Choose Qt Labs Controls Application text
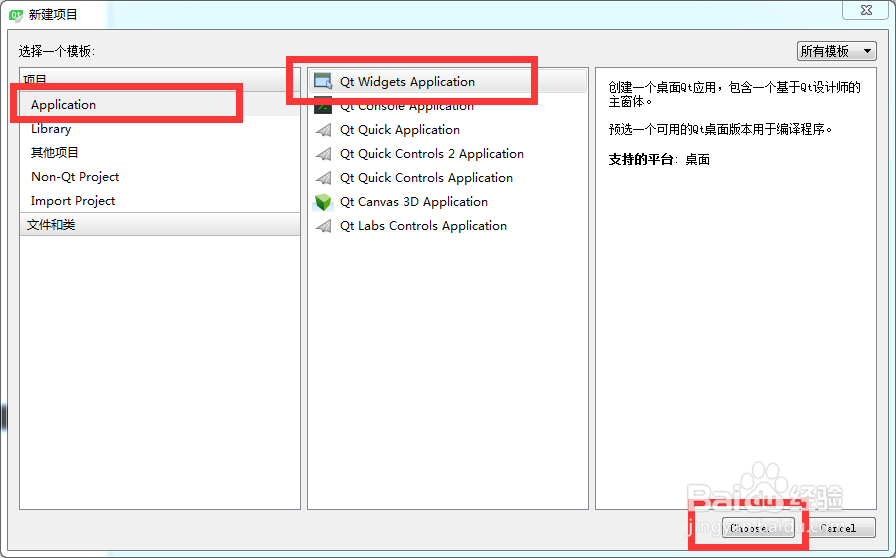This screenshot has height=558, width=896. tap(423, 226)
